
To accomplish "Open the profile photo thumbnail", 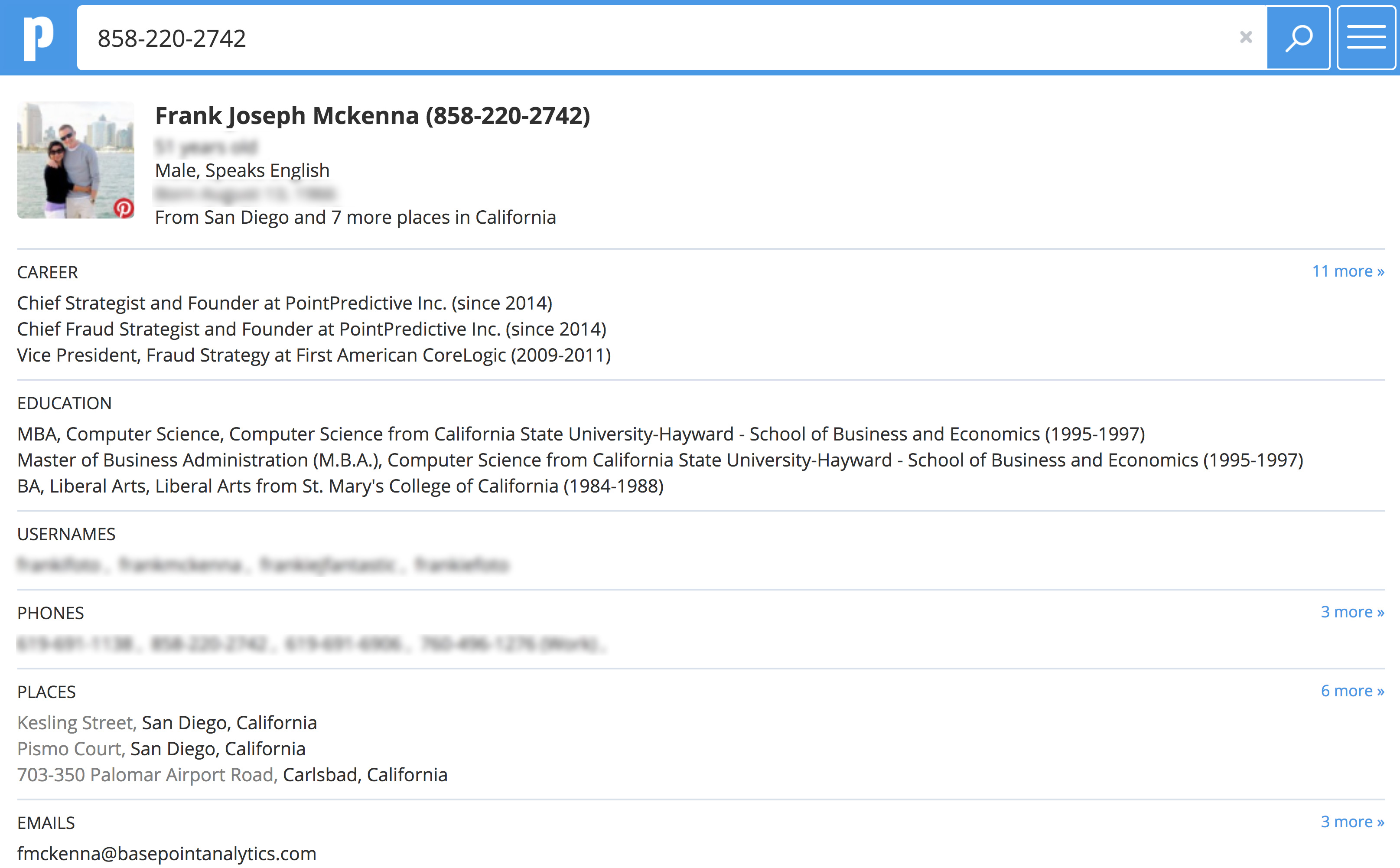I will pyautogui.click(x=75, y=160).
